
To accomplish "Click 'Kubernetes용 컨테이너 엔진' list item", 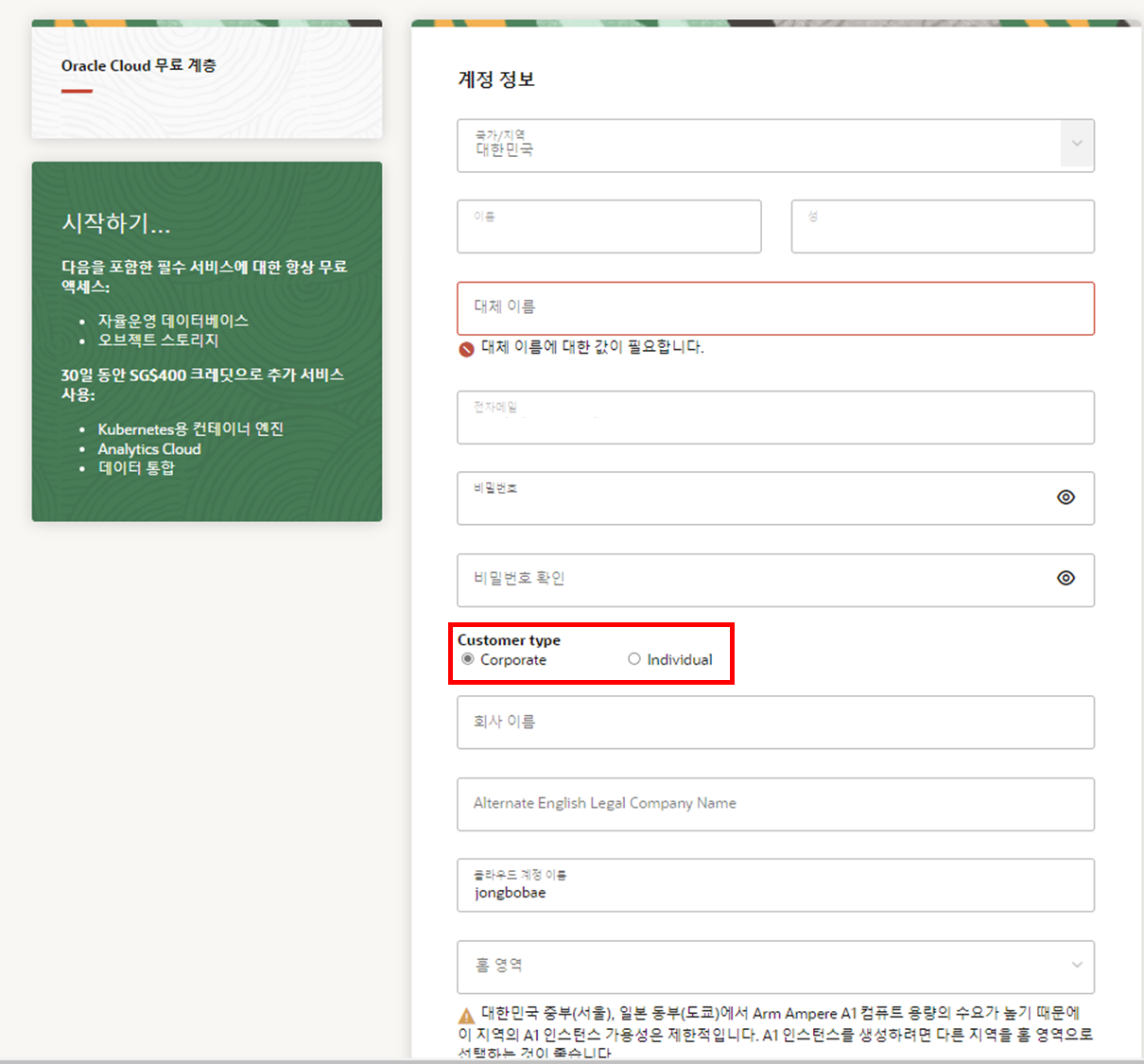I will (x=191, y=429).
